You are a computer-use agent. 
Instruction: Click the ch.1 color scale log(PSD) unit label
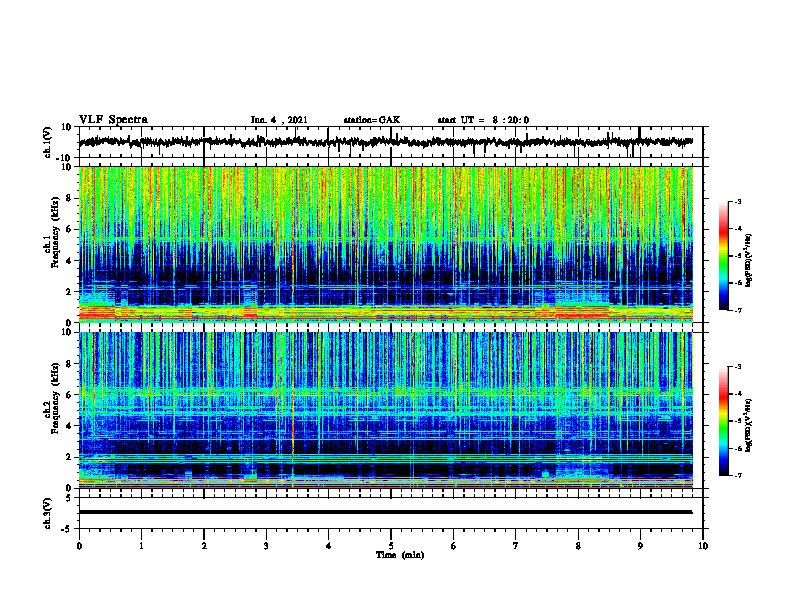coord(749,261)
